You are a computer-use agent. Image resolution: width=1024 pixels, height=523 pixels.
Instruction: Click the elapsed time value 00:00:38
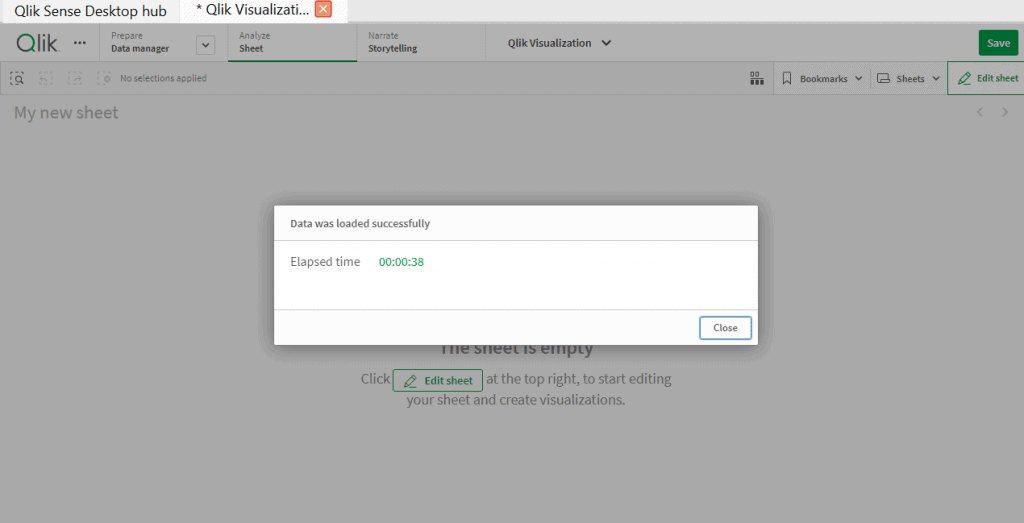point(401,262)
